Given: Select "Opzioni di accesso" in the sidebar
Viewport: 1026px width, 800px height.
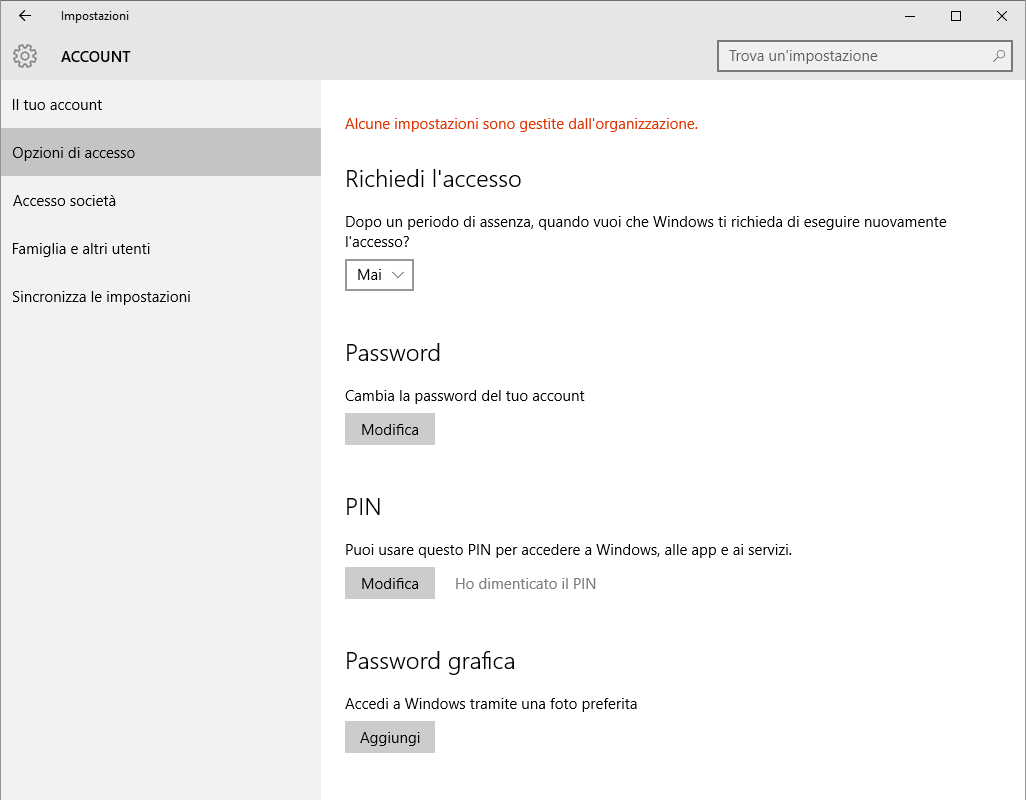Looking at the screenshot, I should [74, 153].
